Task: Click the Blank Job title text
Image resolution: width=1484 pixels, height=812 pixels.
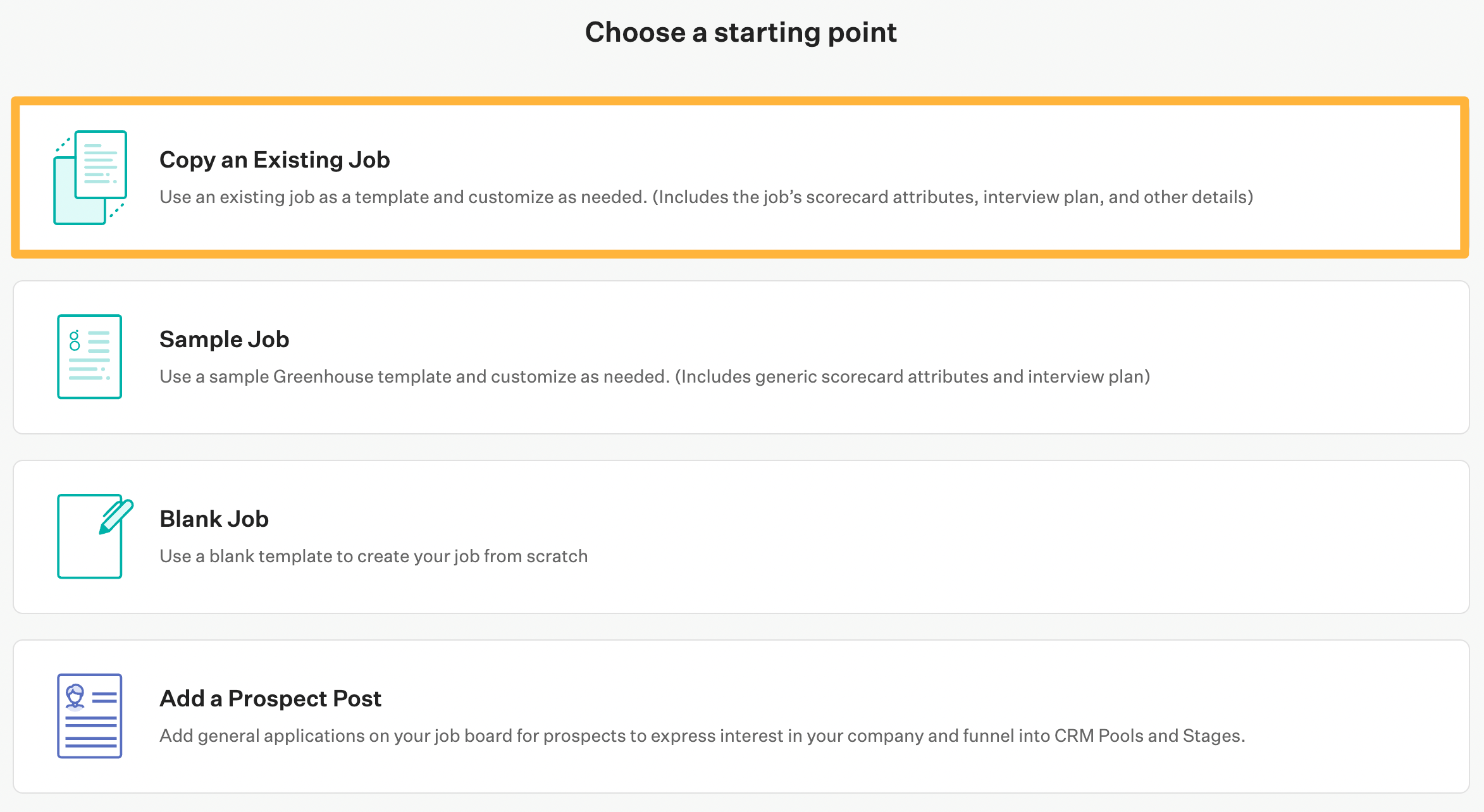Action: tap(214, 519)
